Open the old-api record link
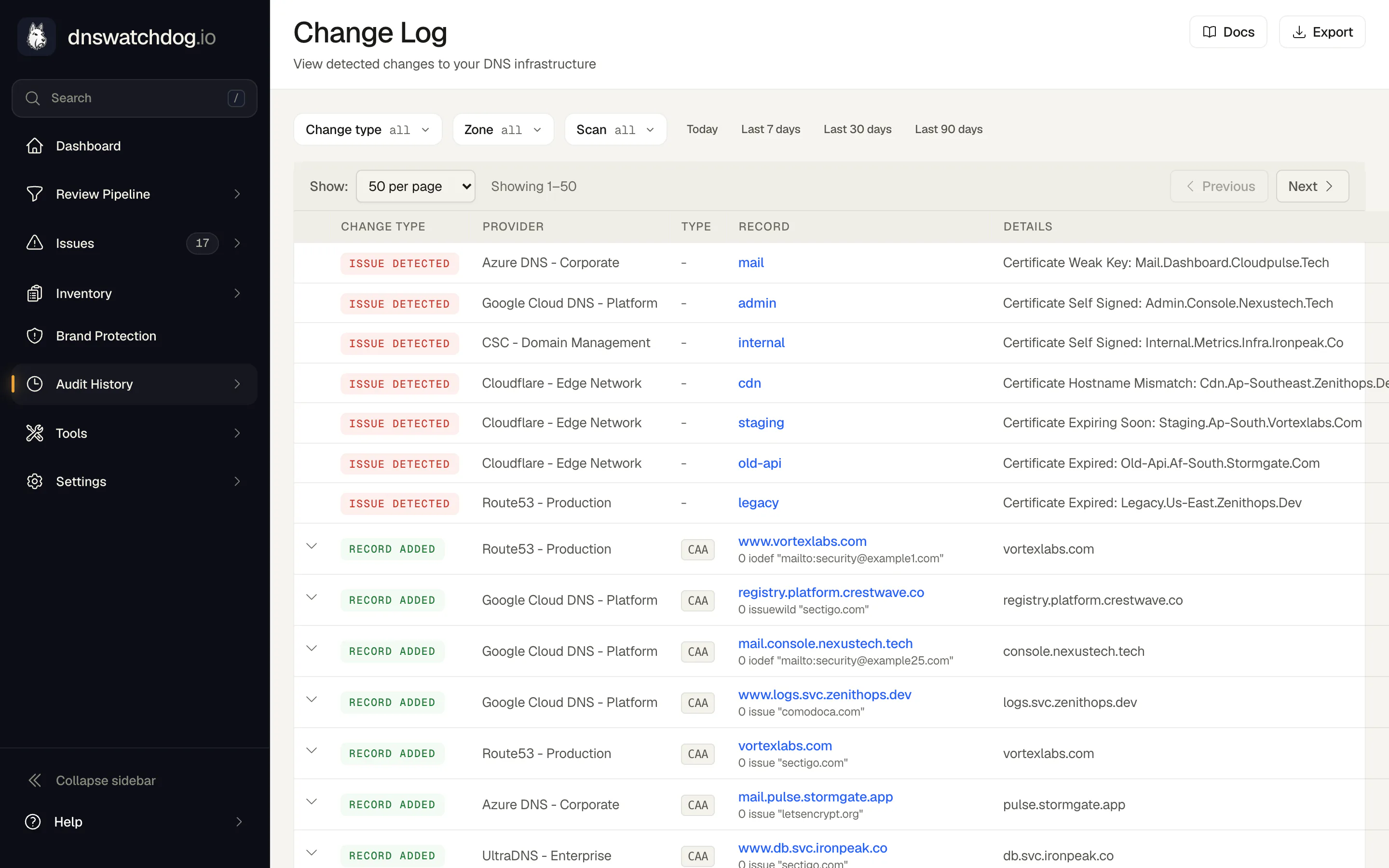Viewport: 1389px width, 868px height. point(759,463)
